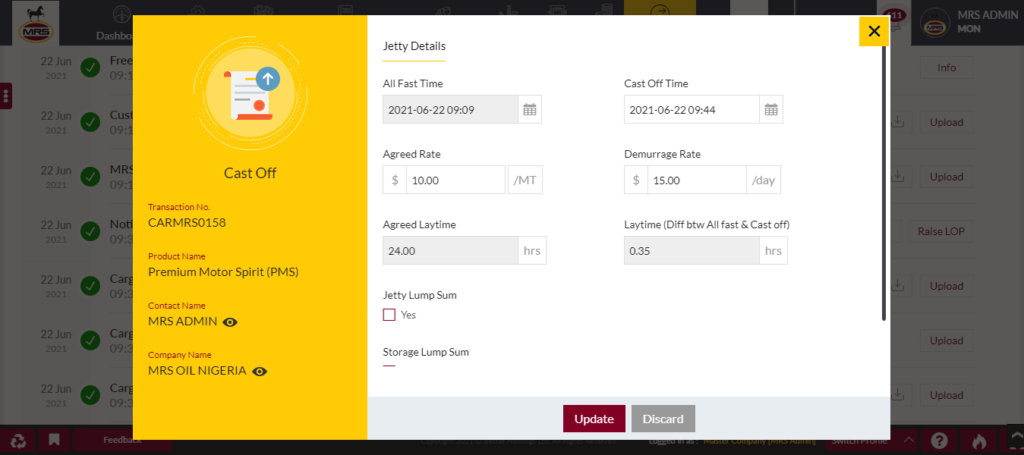Click the recycle icon in bottom bar
Viewport: 1024px width, 455px height.
click(18, 441)
